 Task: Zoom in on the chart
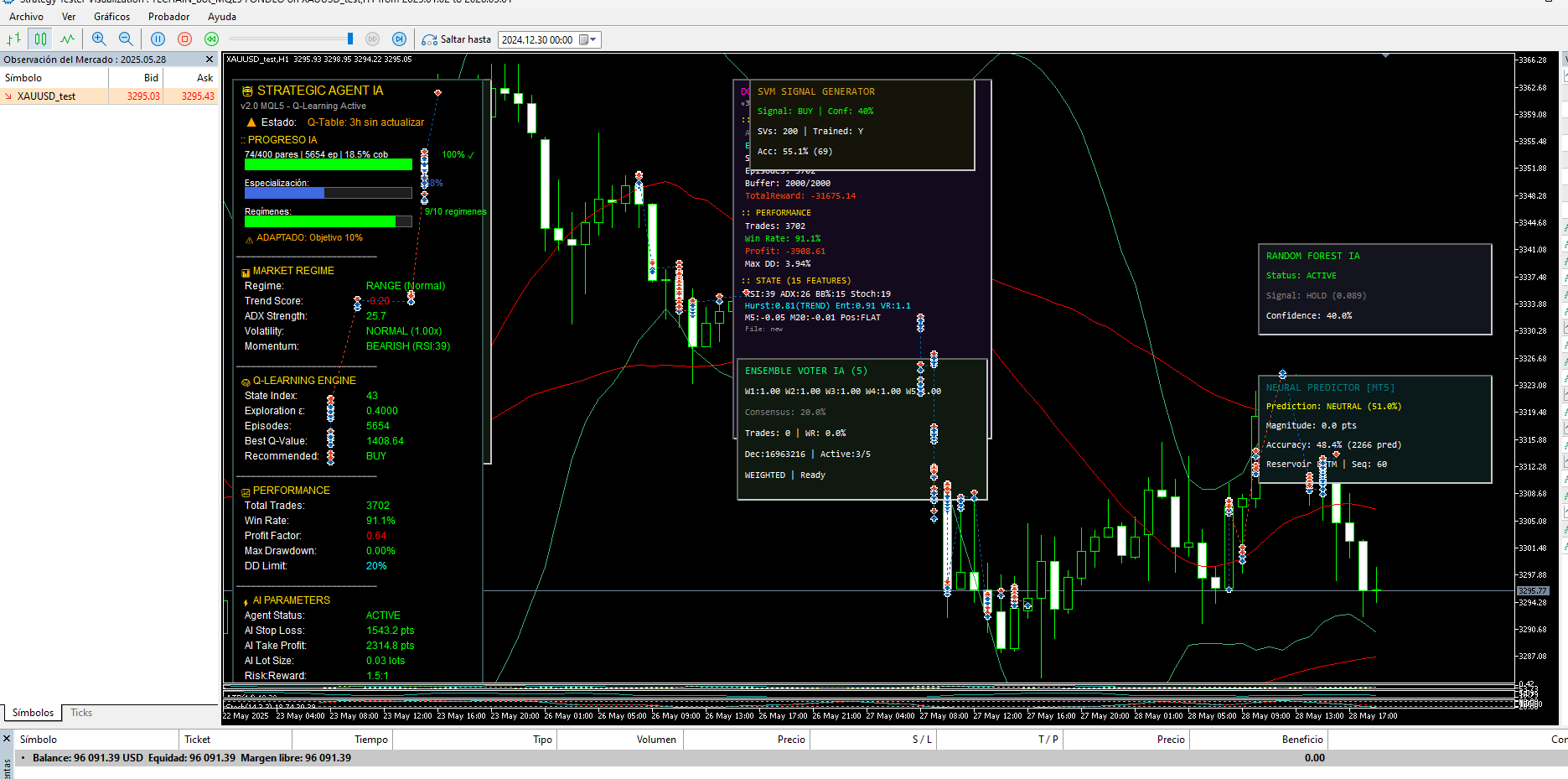pos(99,39)
